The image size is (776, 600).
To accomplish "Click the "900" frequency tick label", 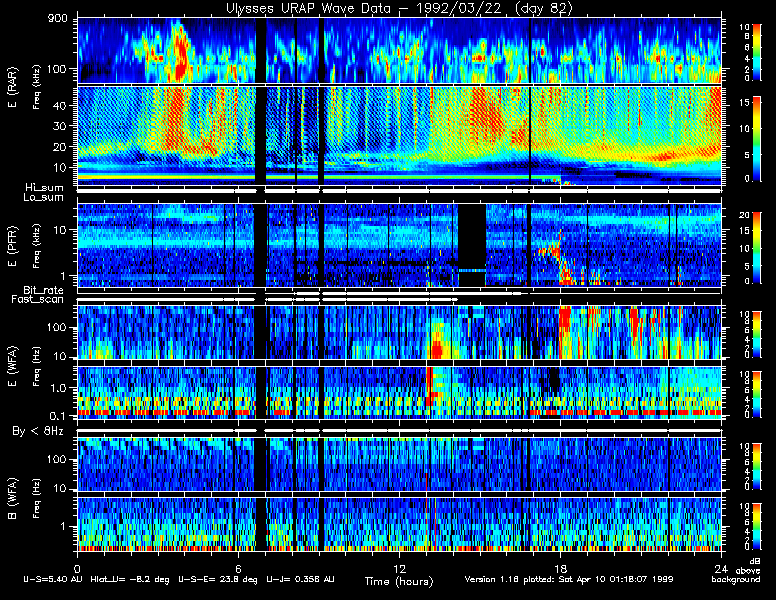I will coord(58,20).
